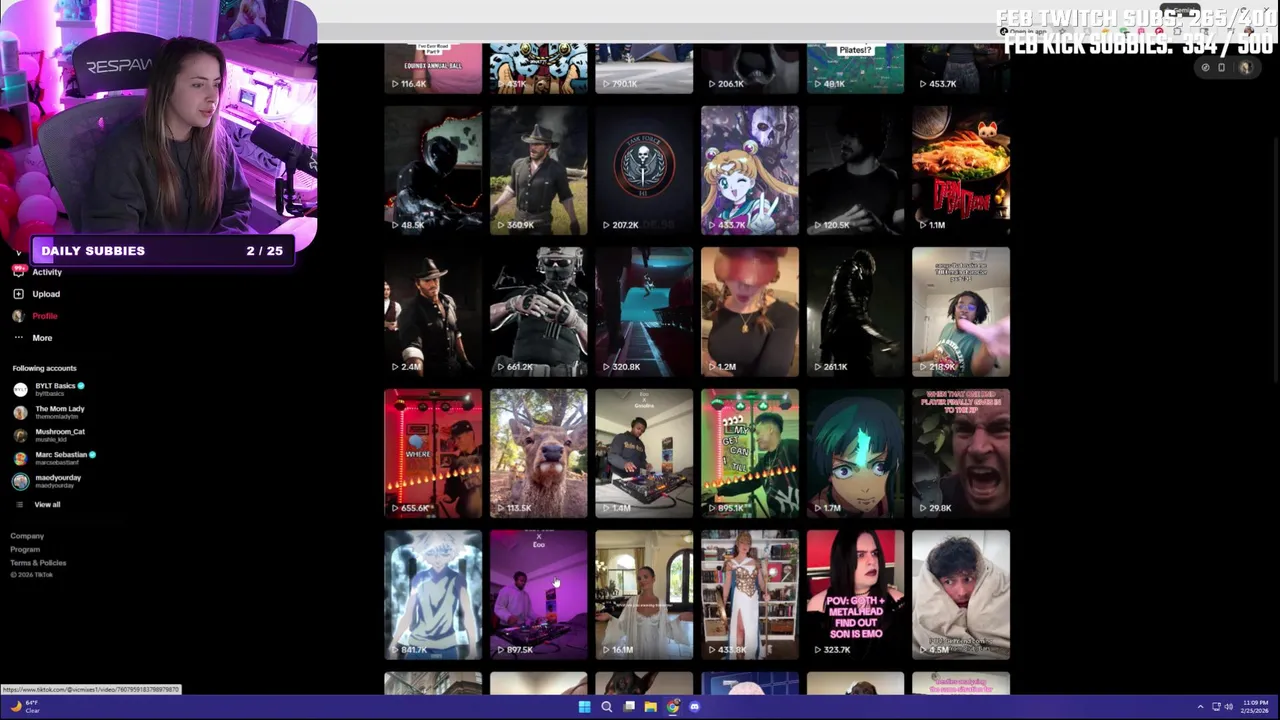Open the Profile avatar icon in sidebar

18,316
